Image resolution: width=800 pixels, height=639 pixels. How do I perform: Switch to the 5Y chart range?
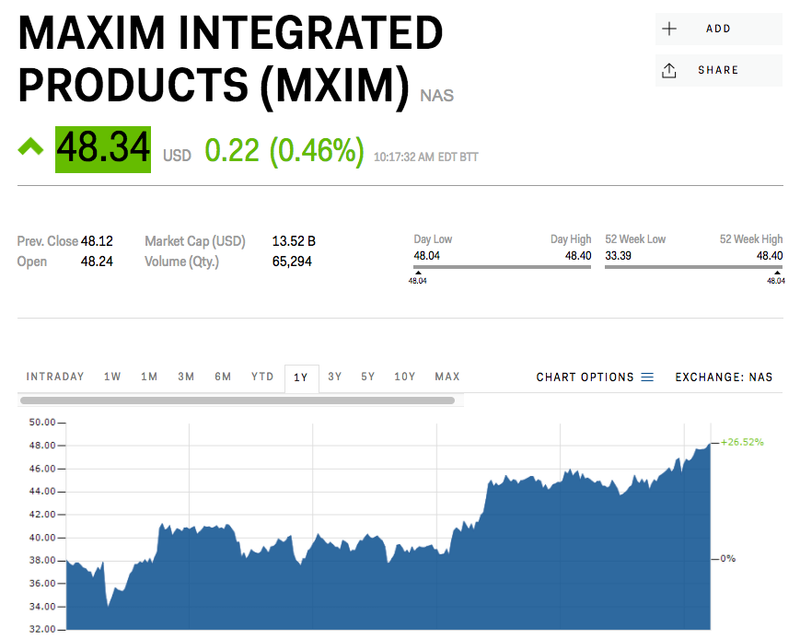[368, 377]
